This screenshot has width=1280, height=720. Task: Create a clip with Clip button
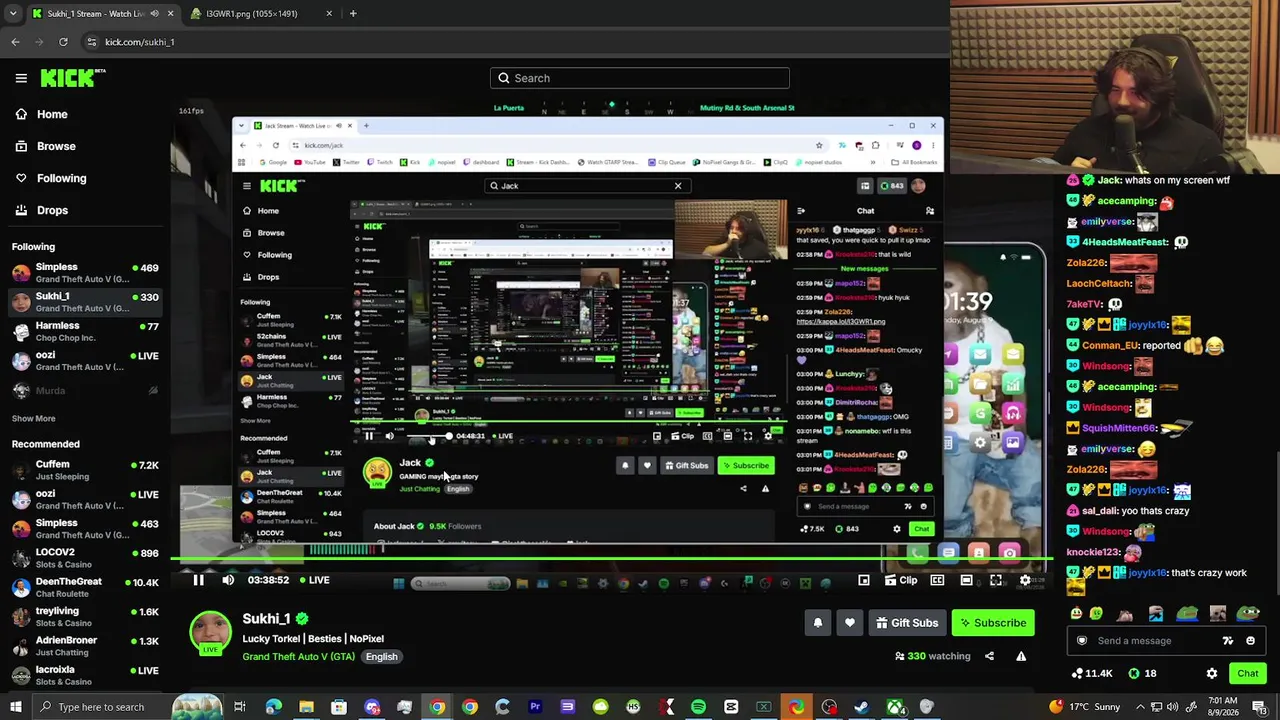tap(899, 580)
